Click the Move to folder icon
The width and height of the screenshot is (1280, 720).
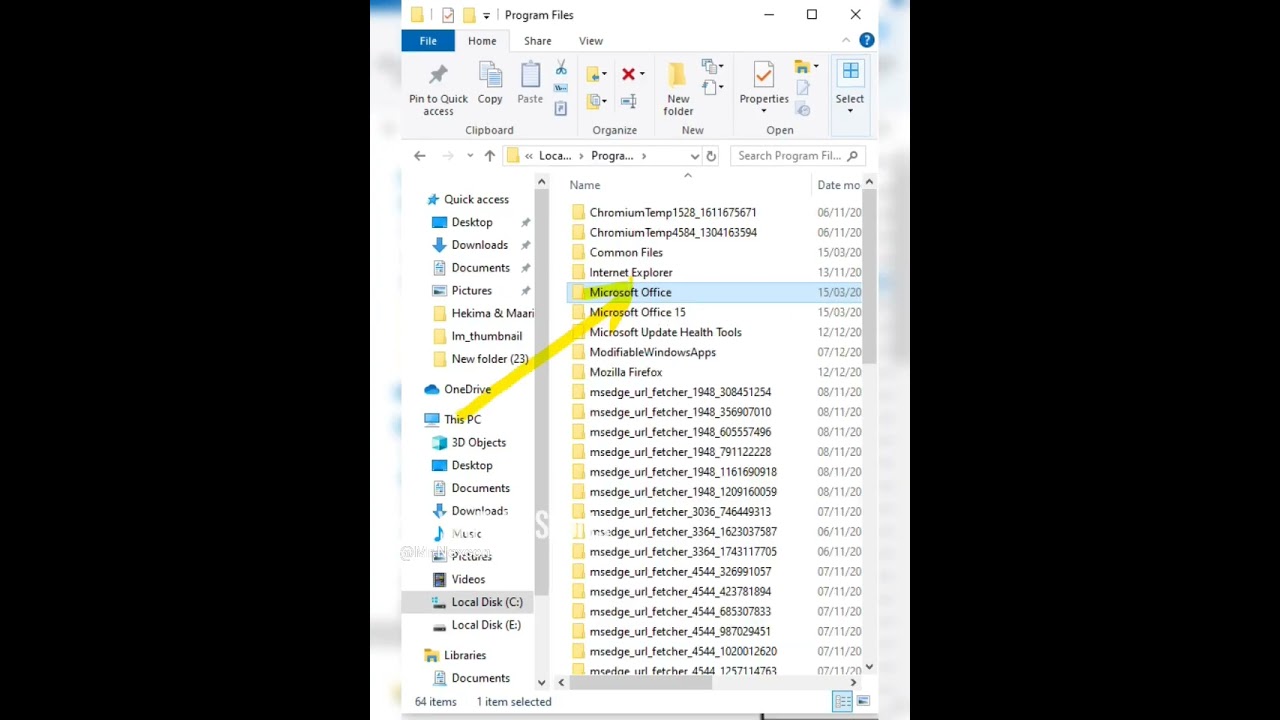pos(593,74)
